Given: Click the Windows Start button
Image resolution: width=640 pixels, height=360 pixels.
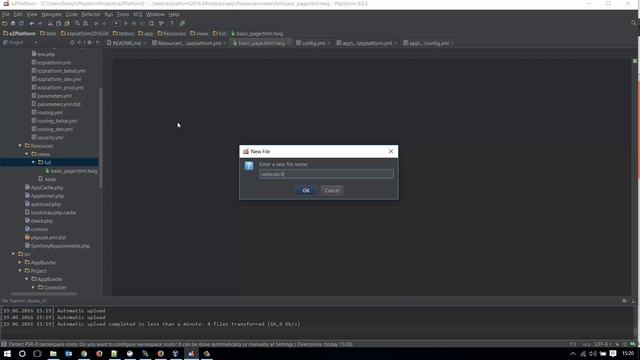Looking at the screenshot, I should pyautogui.click(x=7, y=354).
